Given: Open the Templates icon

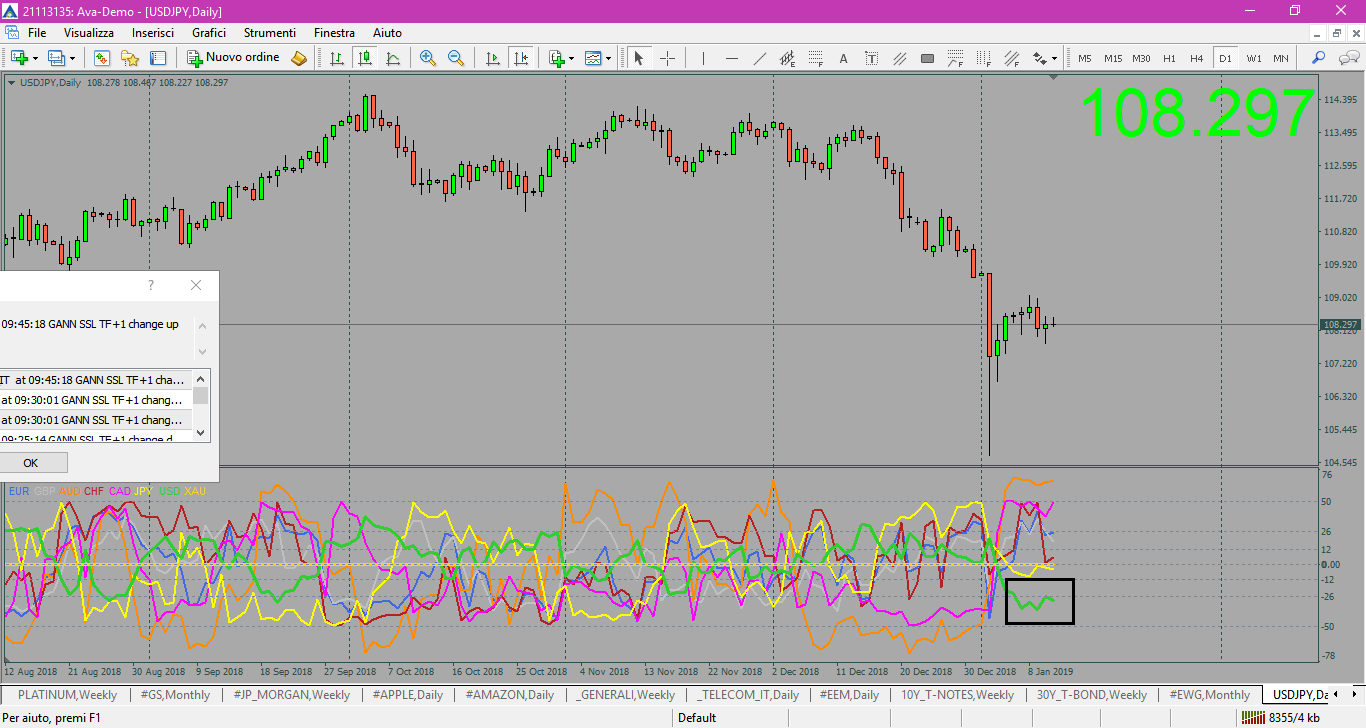Looking at the screenshot, I should (593, 58).
